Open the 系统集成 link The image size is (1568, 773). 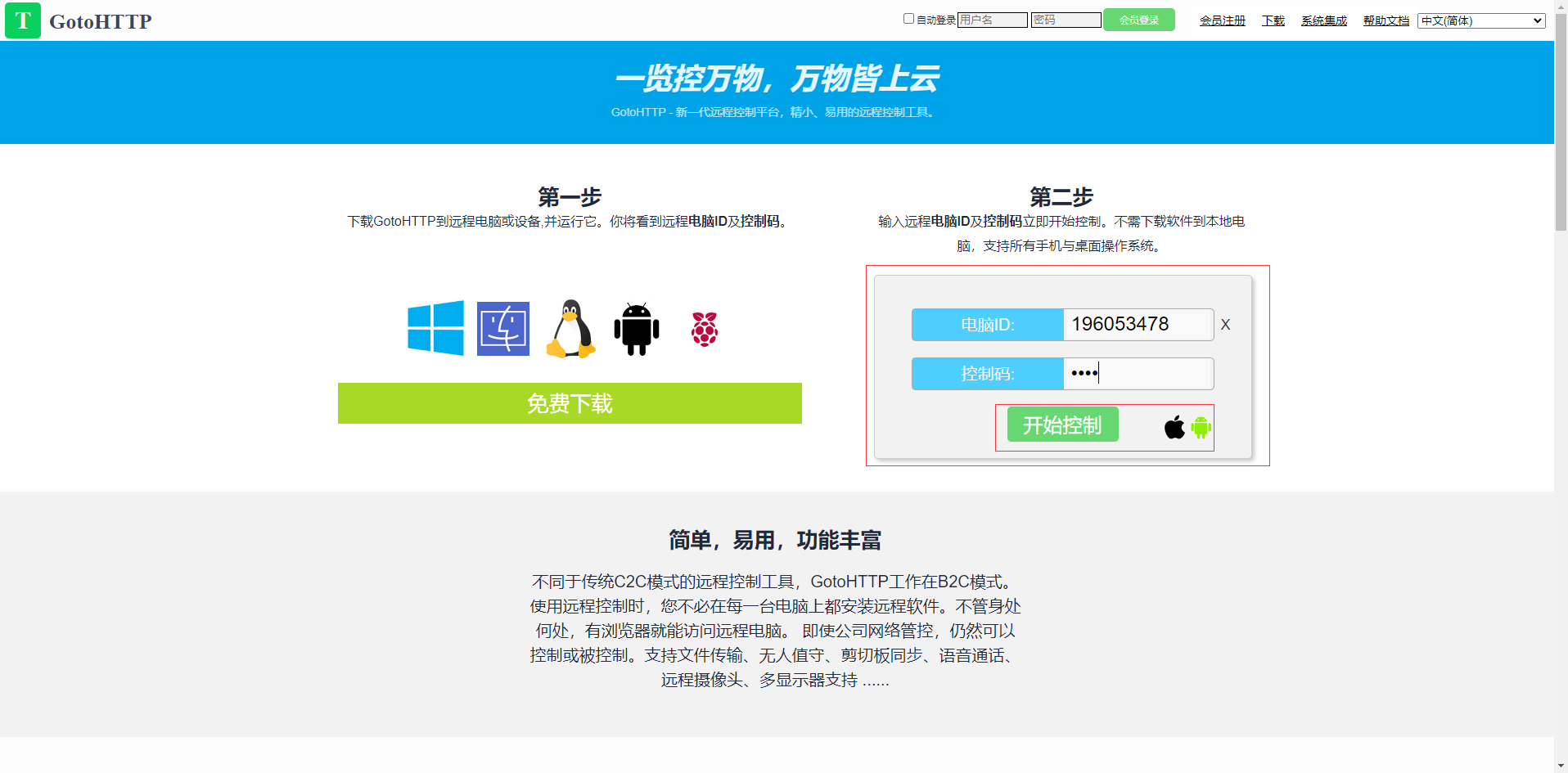[x=1324, y=20]
